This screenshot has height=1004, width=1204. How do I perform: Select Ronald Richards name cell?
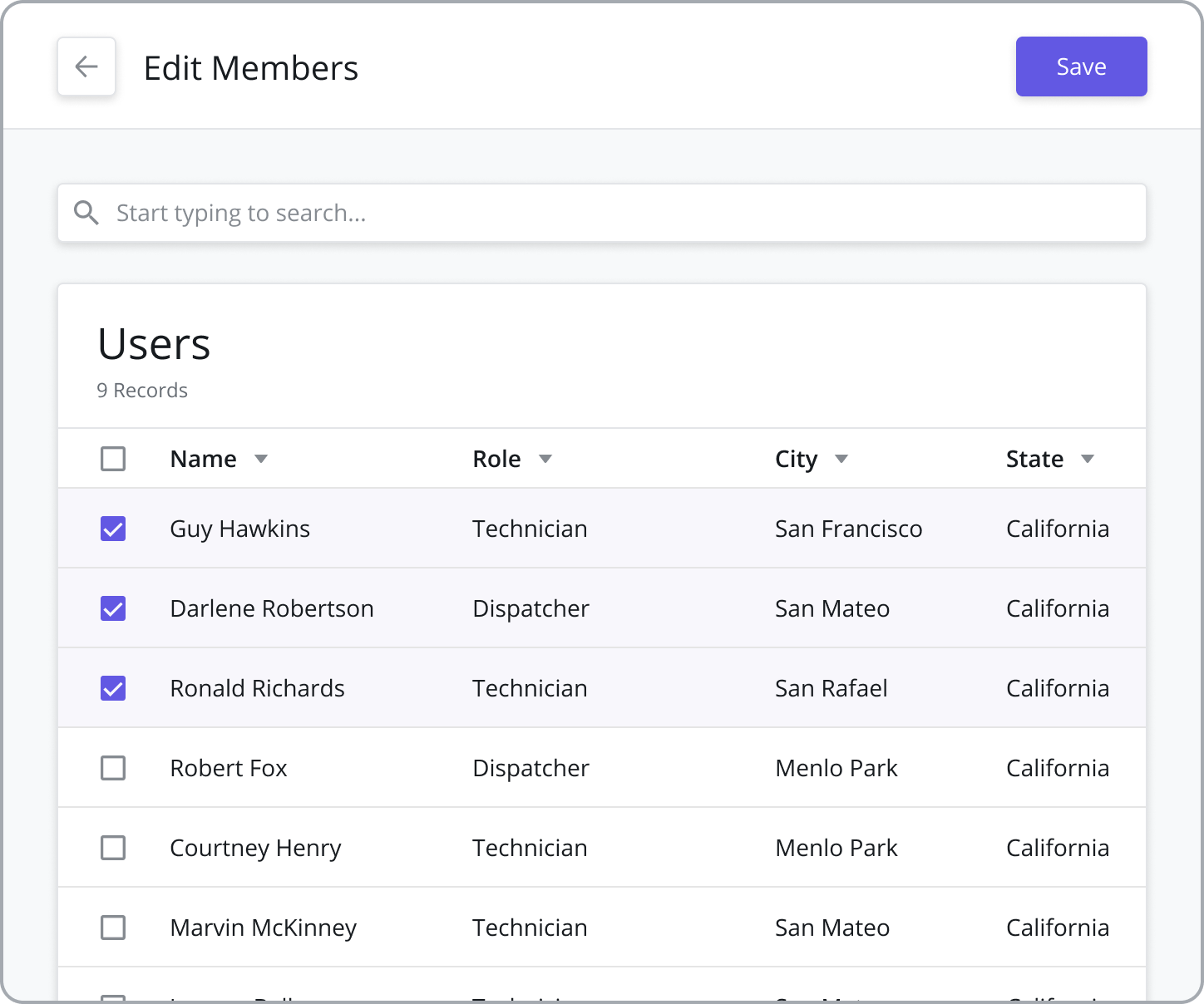coord(258,688)
